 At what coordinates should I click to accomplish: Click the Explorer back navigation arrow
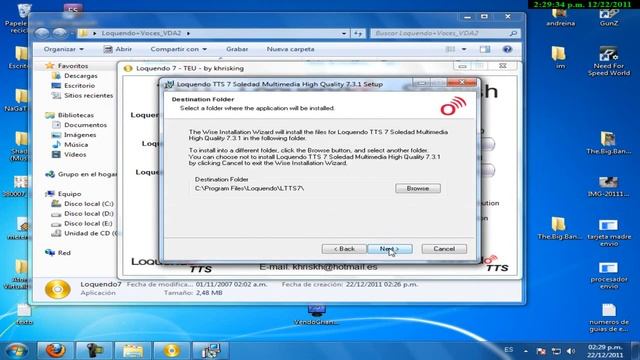42,33
